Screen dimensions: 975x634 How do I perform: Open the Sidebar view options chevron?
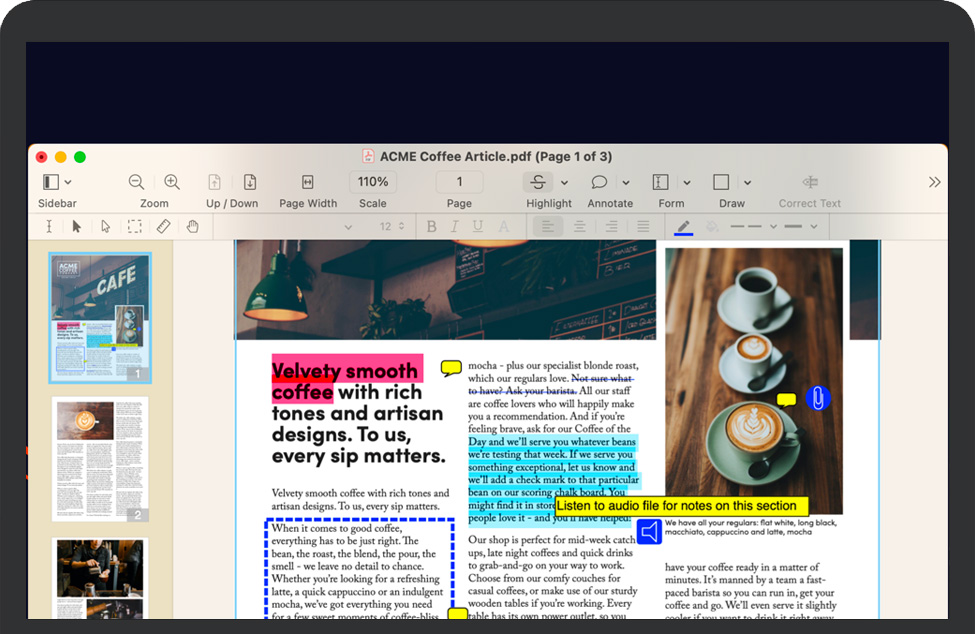[x=68, y=183]
